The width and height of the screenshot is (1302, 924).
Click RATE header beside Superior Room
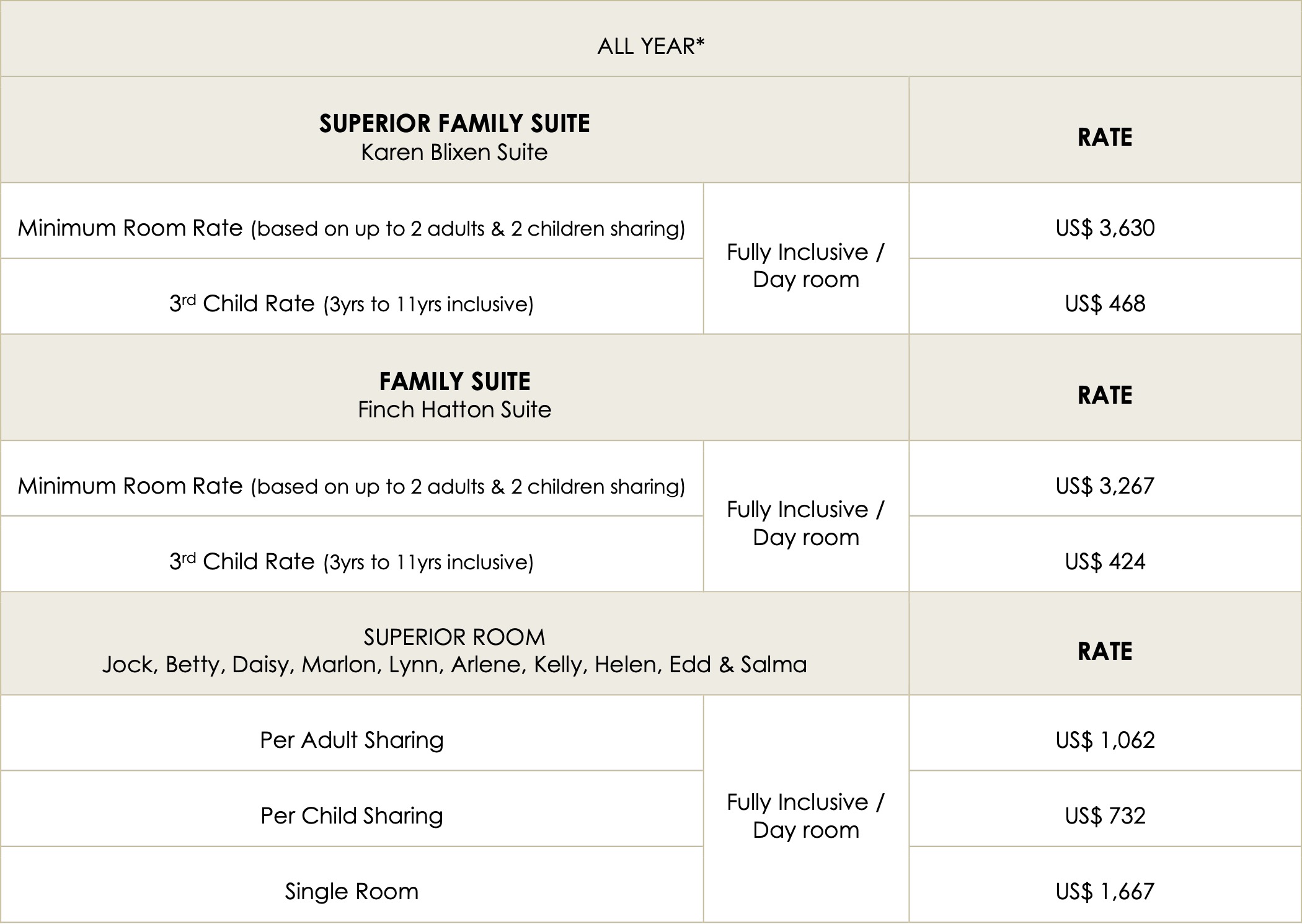1105,651
